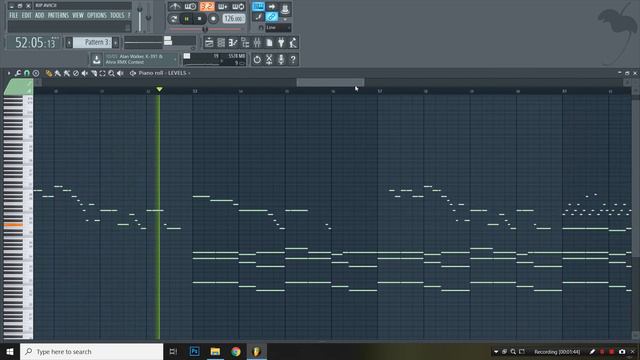Stop playback with the square button
This screenshot has width=640, height=360.
point(200,19)
